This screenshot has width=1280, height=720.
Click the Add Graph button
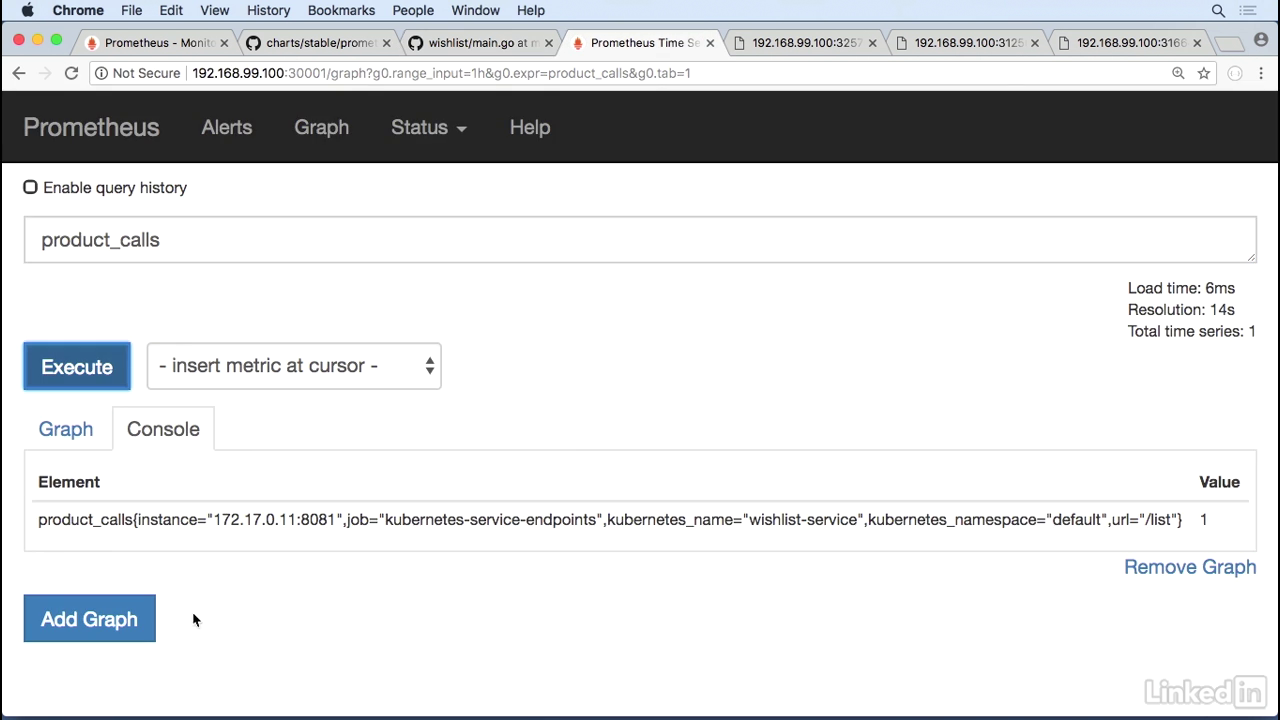pos(89,619)
